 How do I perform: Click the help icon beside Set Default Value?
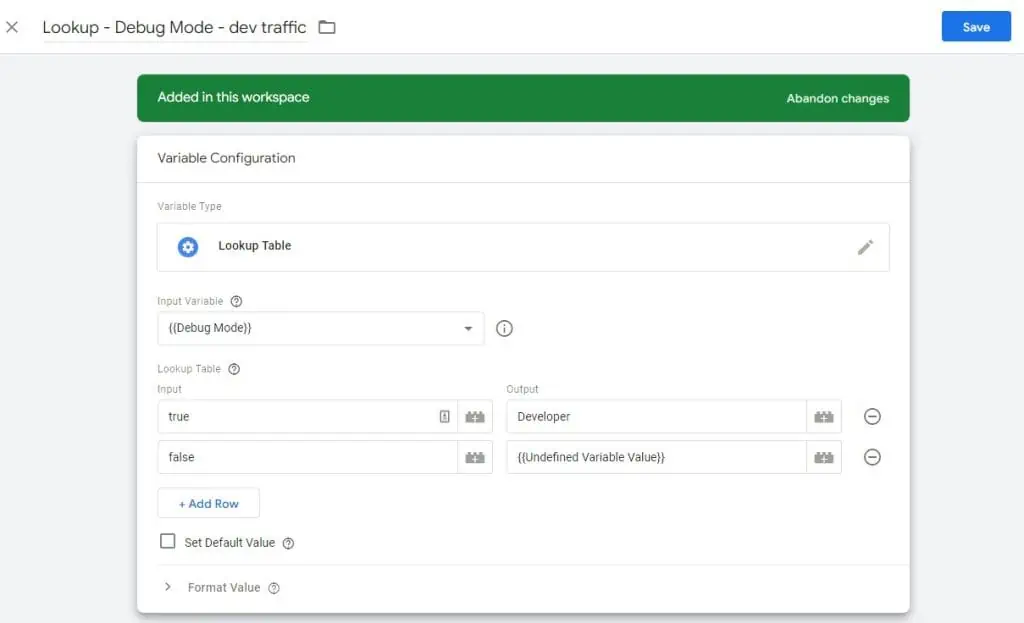289,540
